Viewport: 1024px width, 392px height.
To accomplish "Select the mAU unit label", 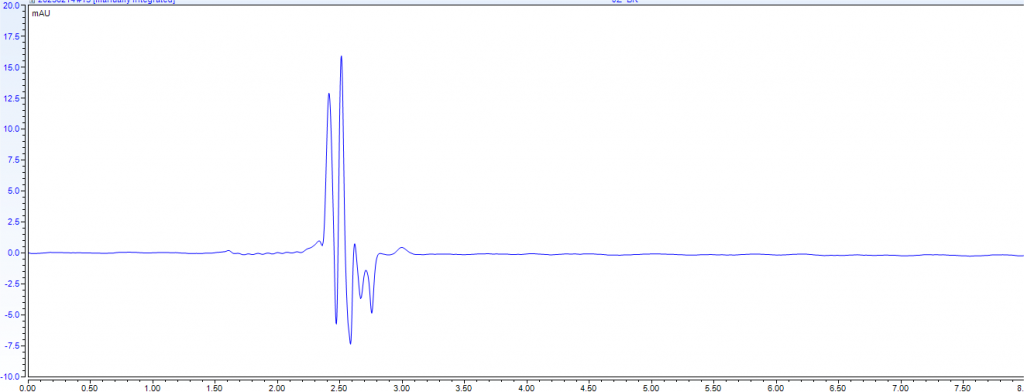I will (x=41, y=14).
